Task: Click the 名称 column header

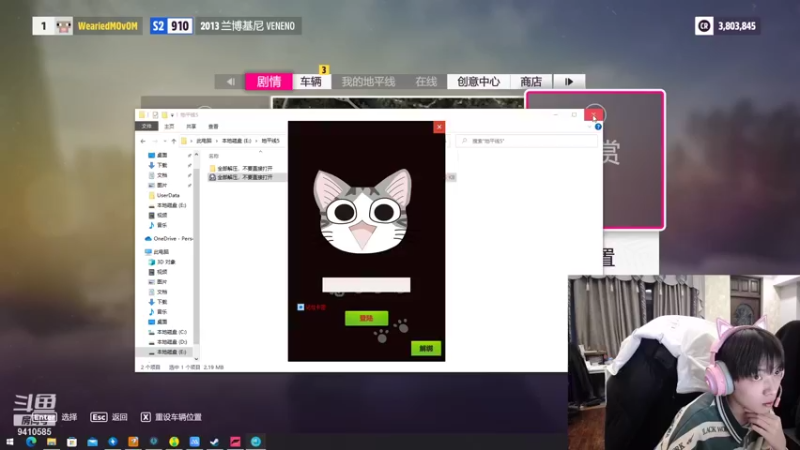Action: coord(214,156)
